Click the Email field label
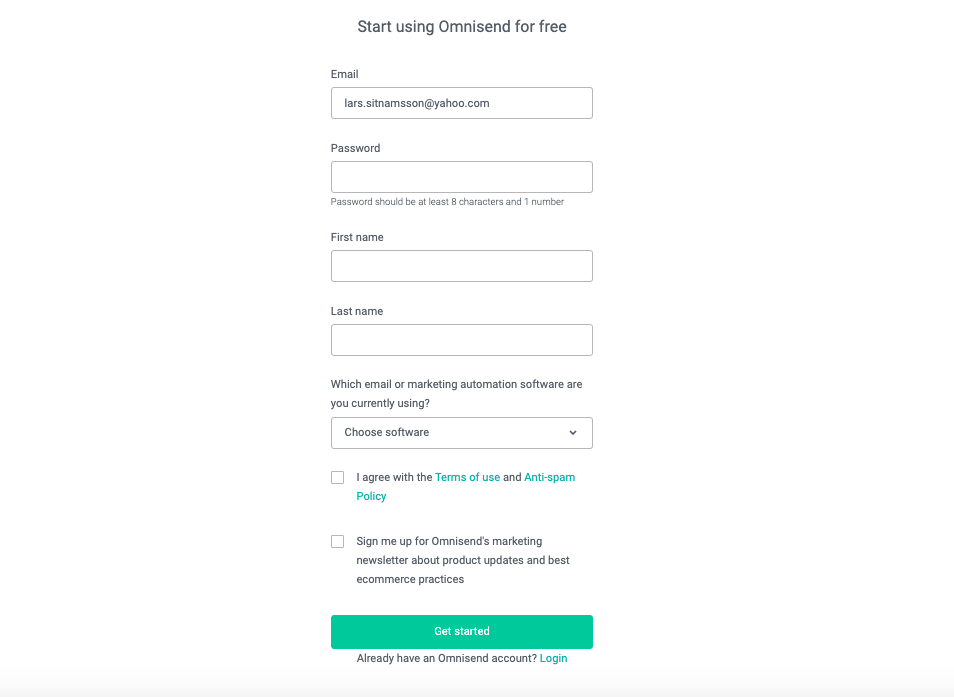This screenshot has height=697, width=954. pyautogui.click(x=345, y=74)
